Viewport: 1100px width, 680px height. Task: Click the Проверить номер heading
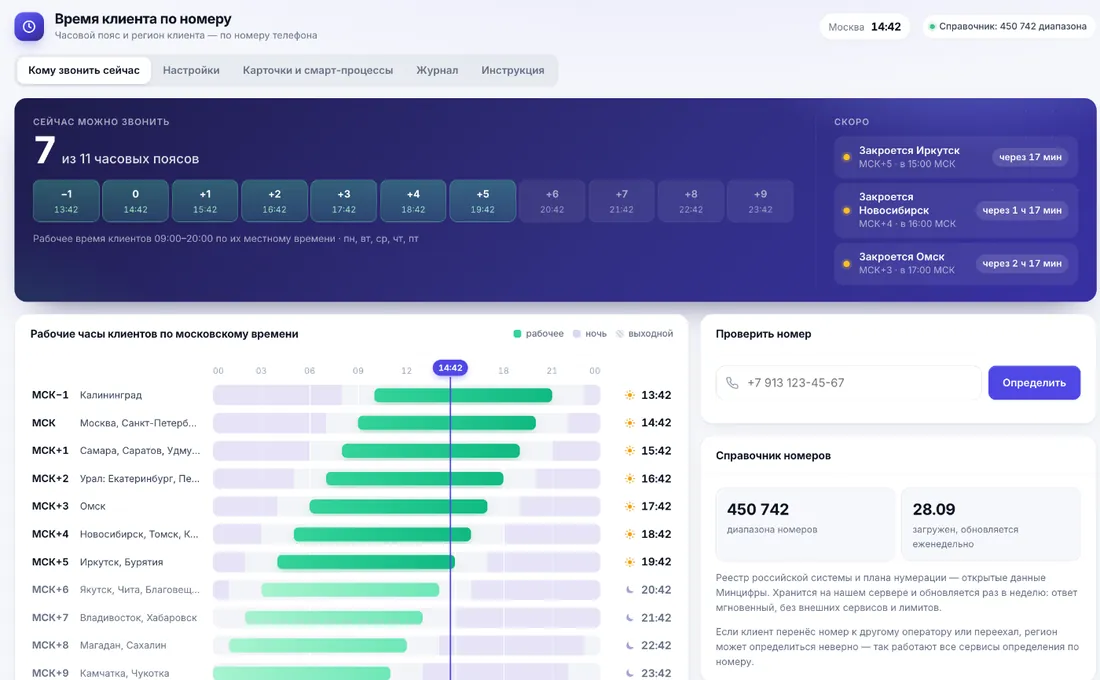pos(763,334)
